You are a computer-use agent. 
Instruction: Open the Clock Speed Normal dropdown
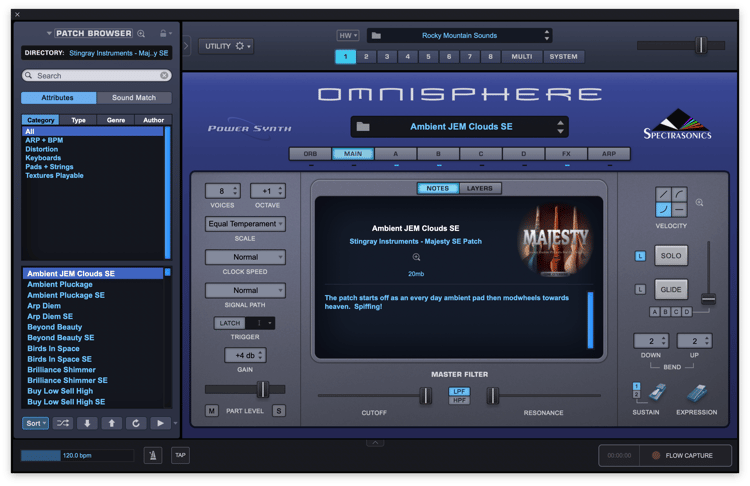click(x=245, y=257)
